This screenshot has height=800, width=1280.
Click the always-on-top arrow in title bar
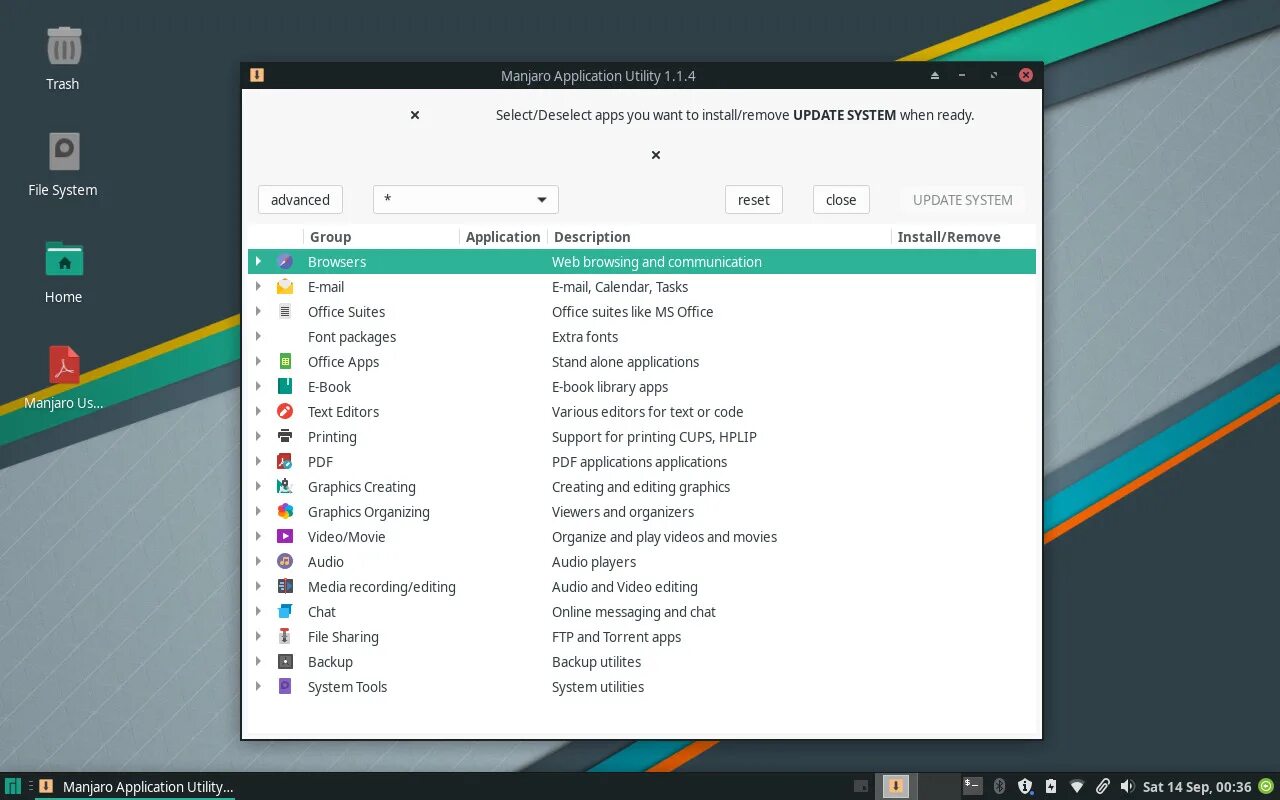click(x=935, y=75)
